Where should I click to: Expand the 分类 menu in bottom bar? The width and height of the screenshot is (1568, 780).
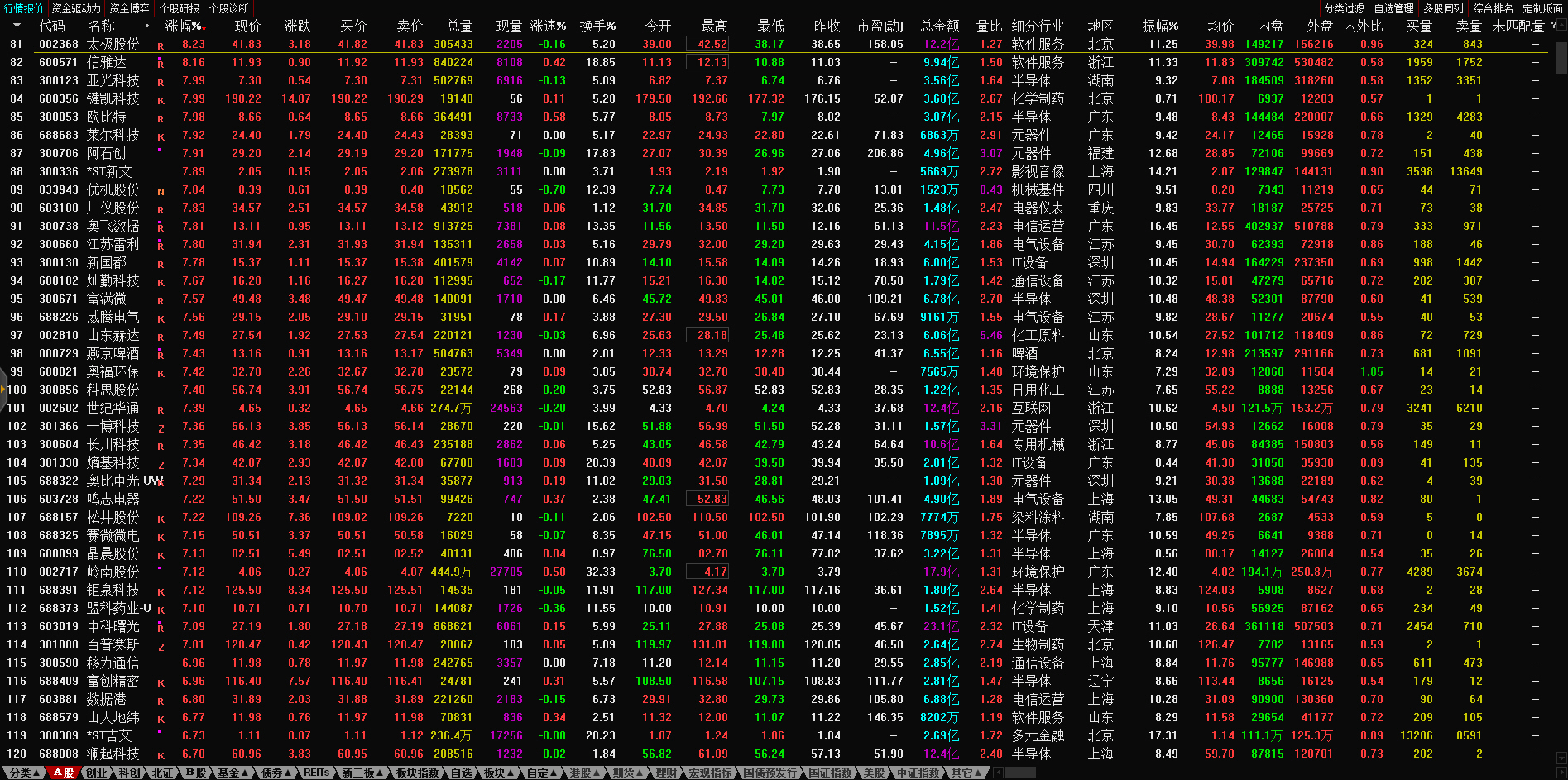tap(24, 773)
